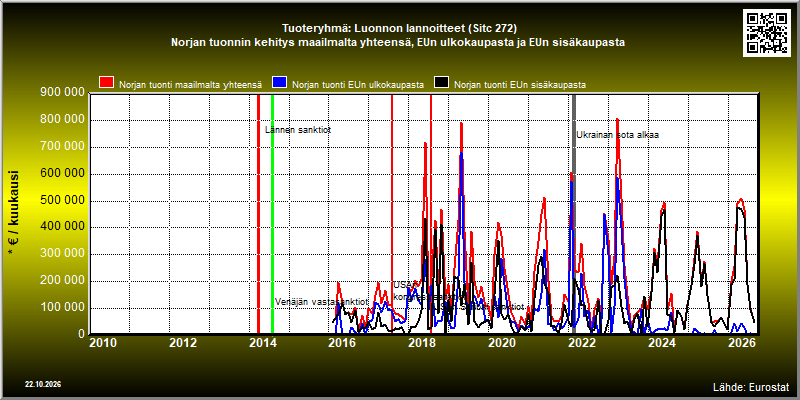Viewport: 800px width, 400px height.
Task: Click the 'Ukrainan sota alkaa' annotation
Action: [x=617, y=135]
